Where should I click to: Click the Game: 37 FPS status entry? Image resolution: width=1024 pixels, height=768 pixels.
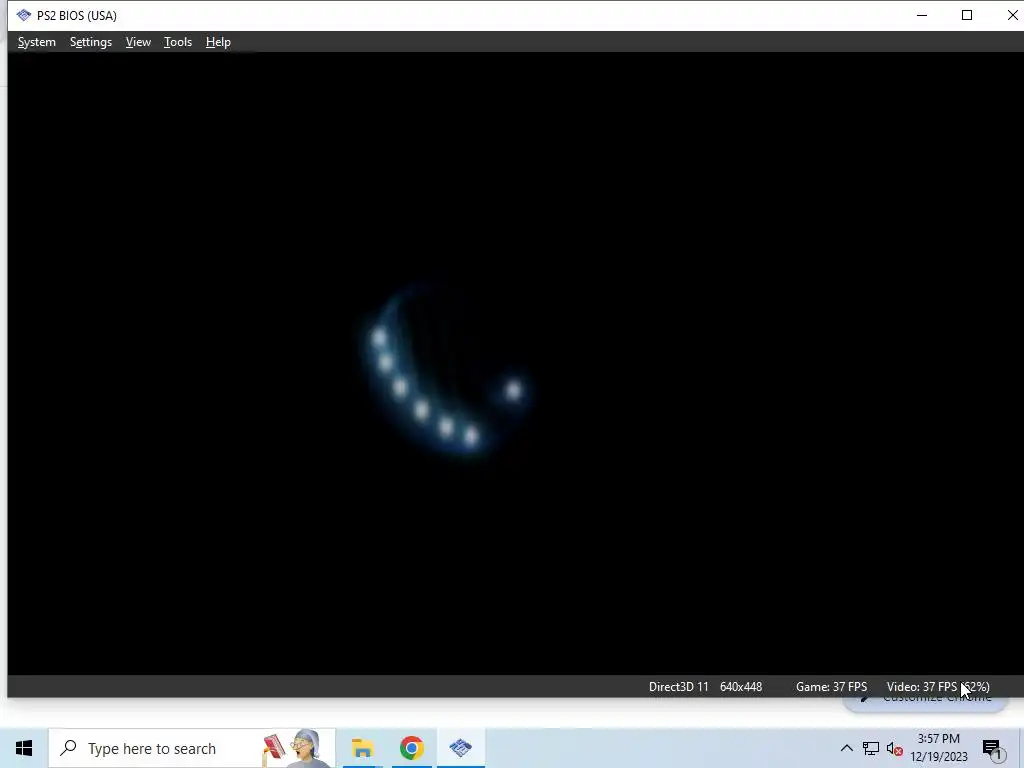(831, 687)
